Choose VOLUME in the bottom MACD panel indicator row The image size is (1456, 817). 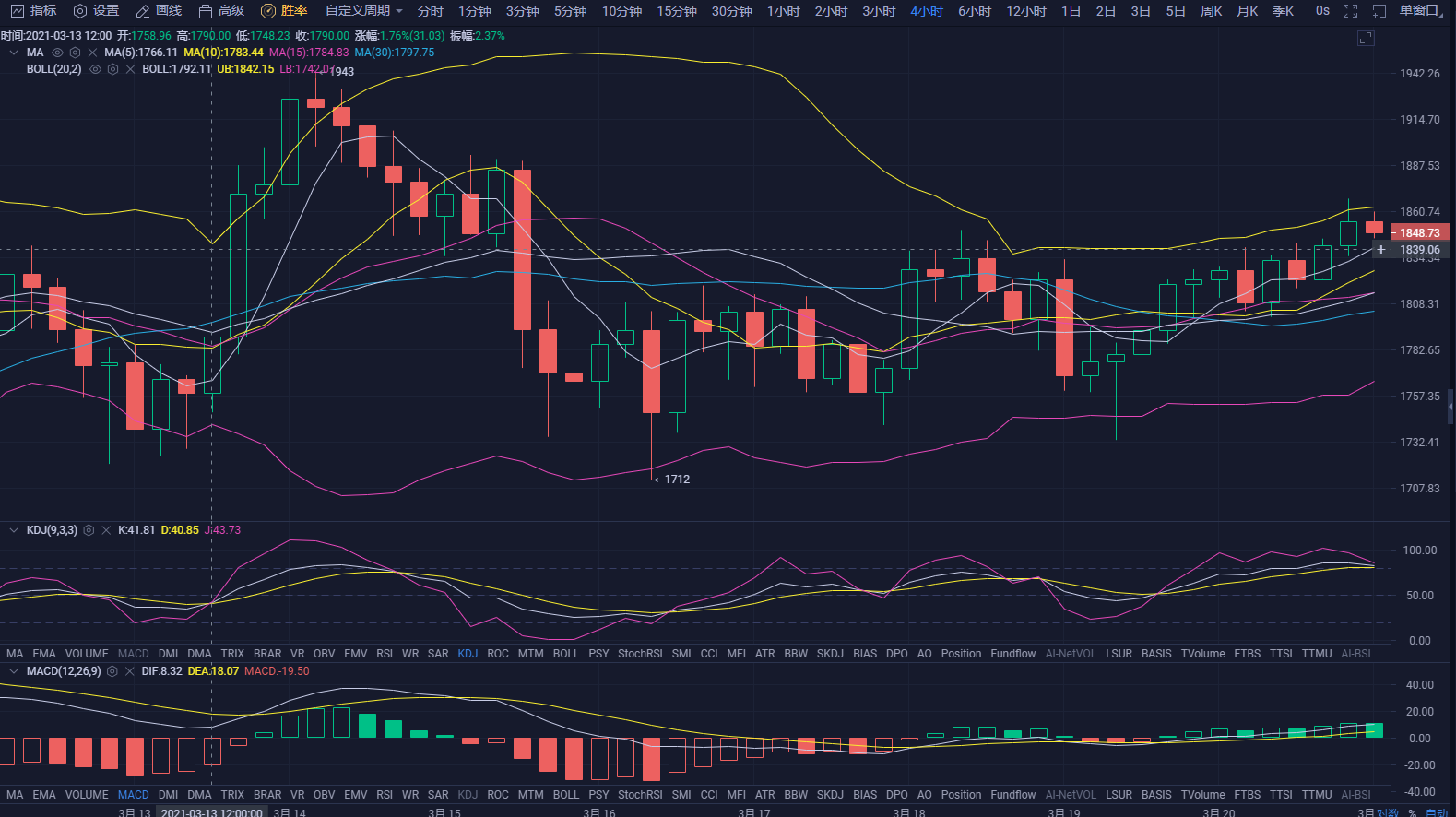coord(87,795)
